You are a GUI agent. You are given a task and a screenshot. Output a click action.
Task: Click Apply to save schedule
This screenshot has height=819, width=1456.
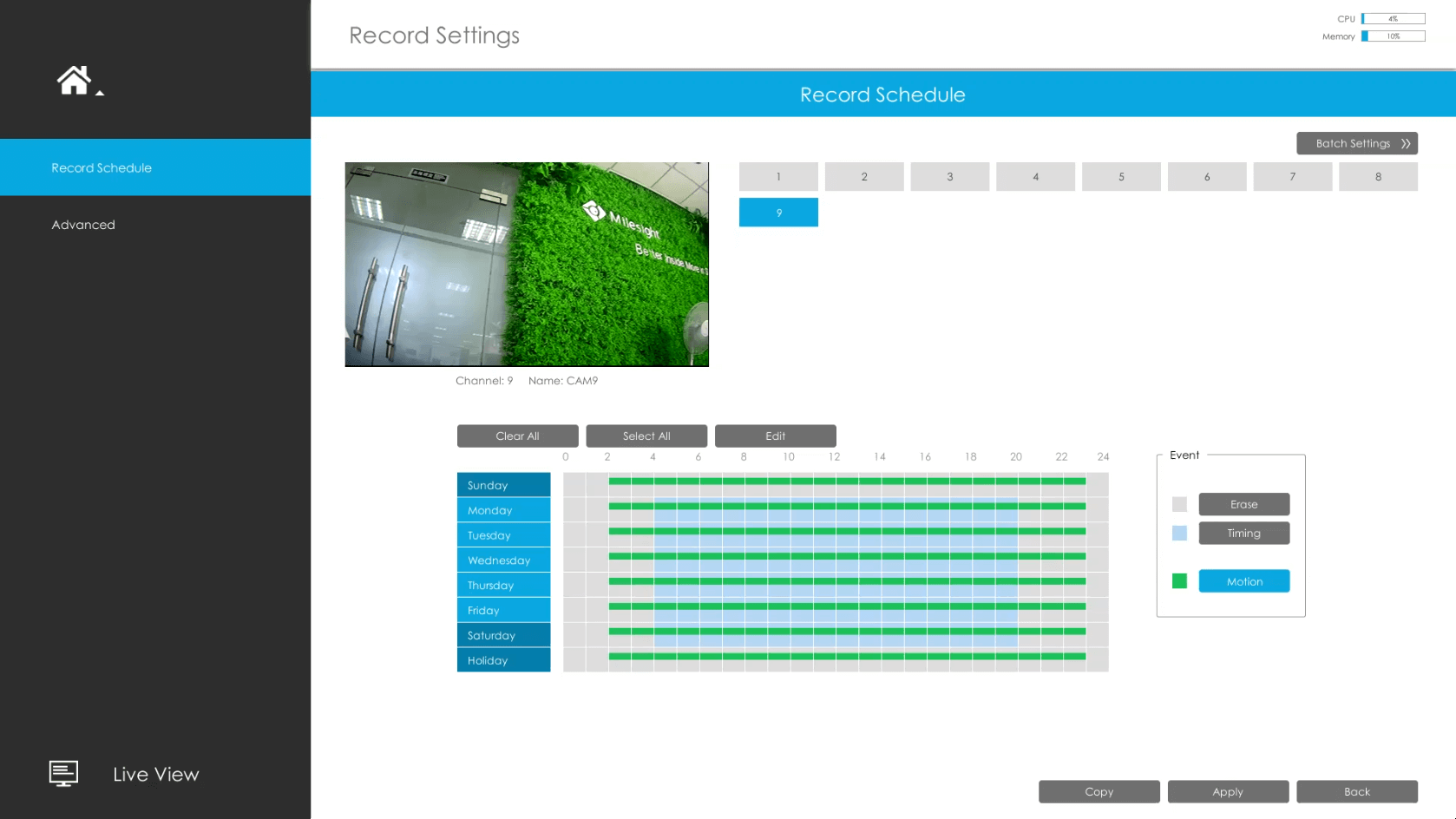[x=1227, y=791]
